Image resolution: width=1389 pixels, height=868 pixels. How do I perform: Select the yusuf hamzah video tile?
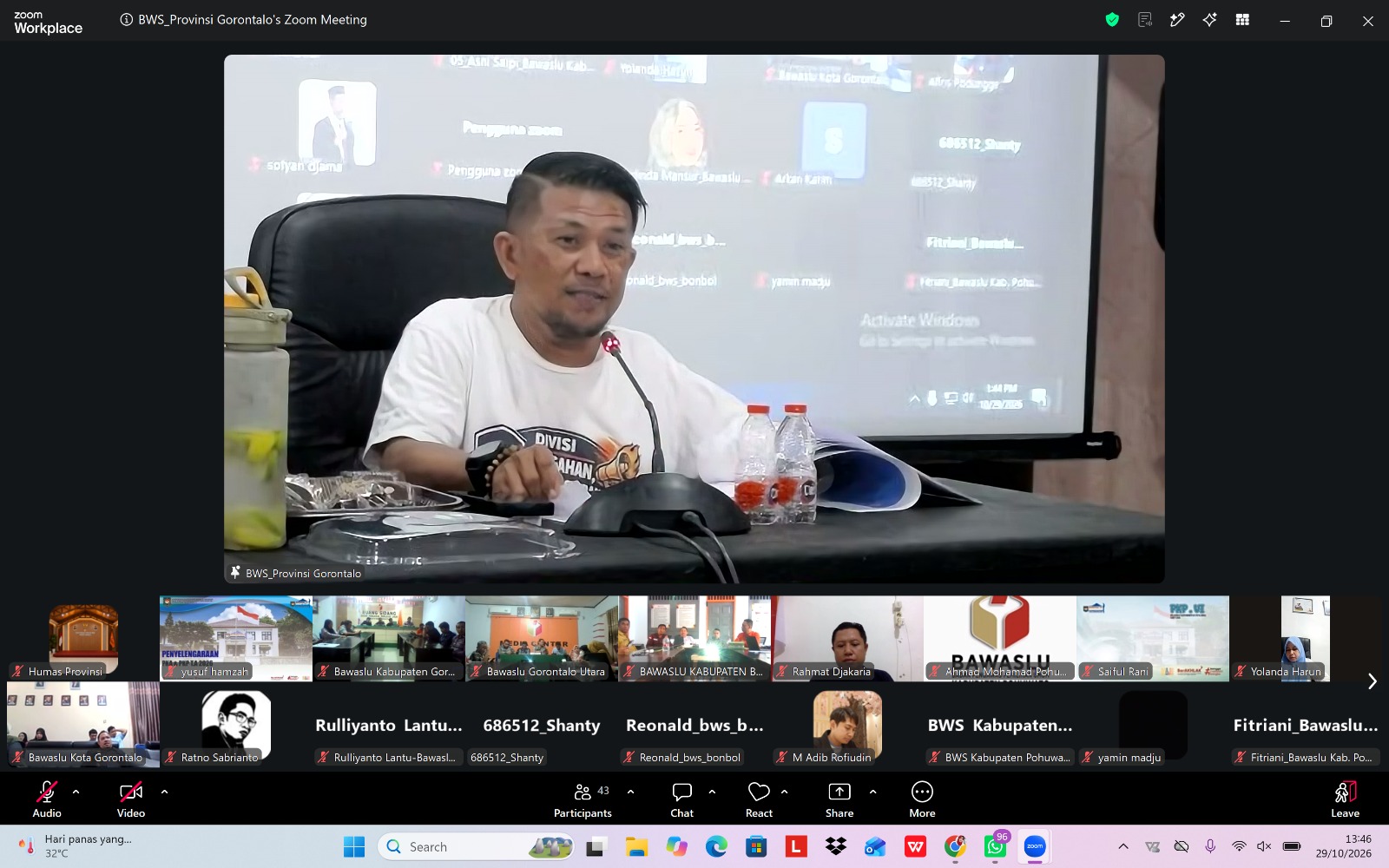coord(236,638)
